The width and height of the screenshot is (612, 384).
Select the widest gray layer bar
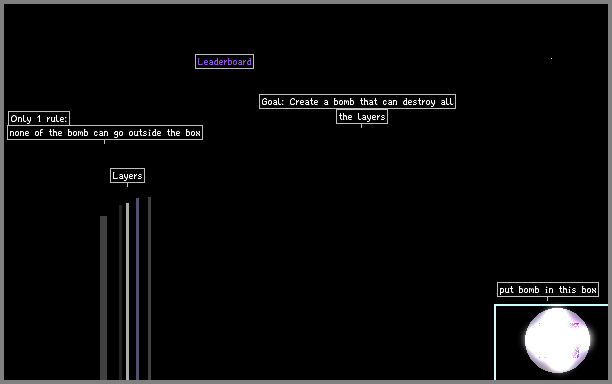click(x=103, y=298)
